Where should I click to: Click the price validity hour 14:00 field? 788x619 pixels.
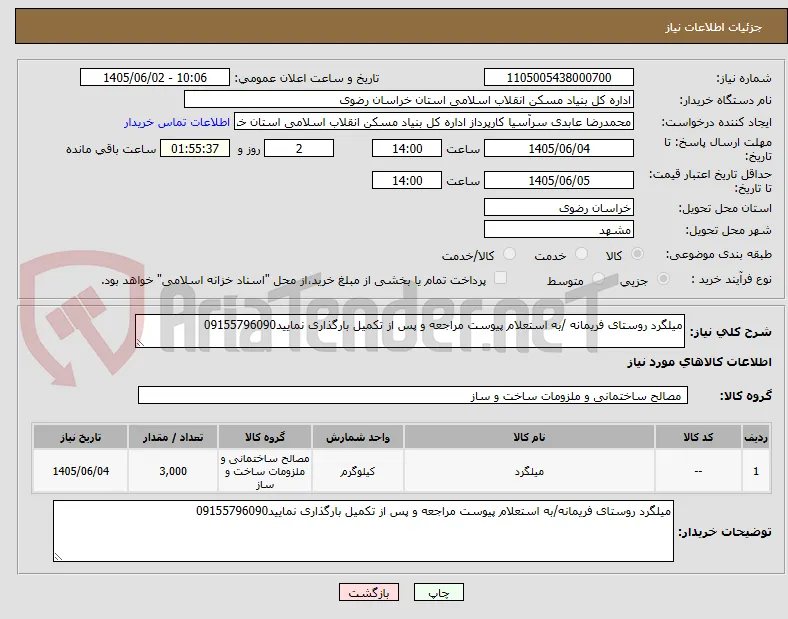pyautogui.click(x=407, y=180)
